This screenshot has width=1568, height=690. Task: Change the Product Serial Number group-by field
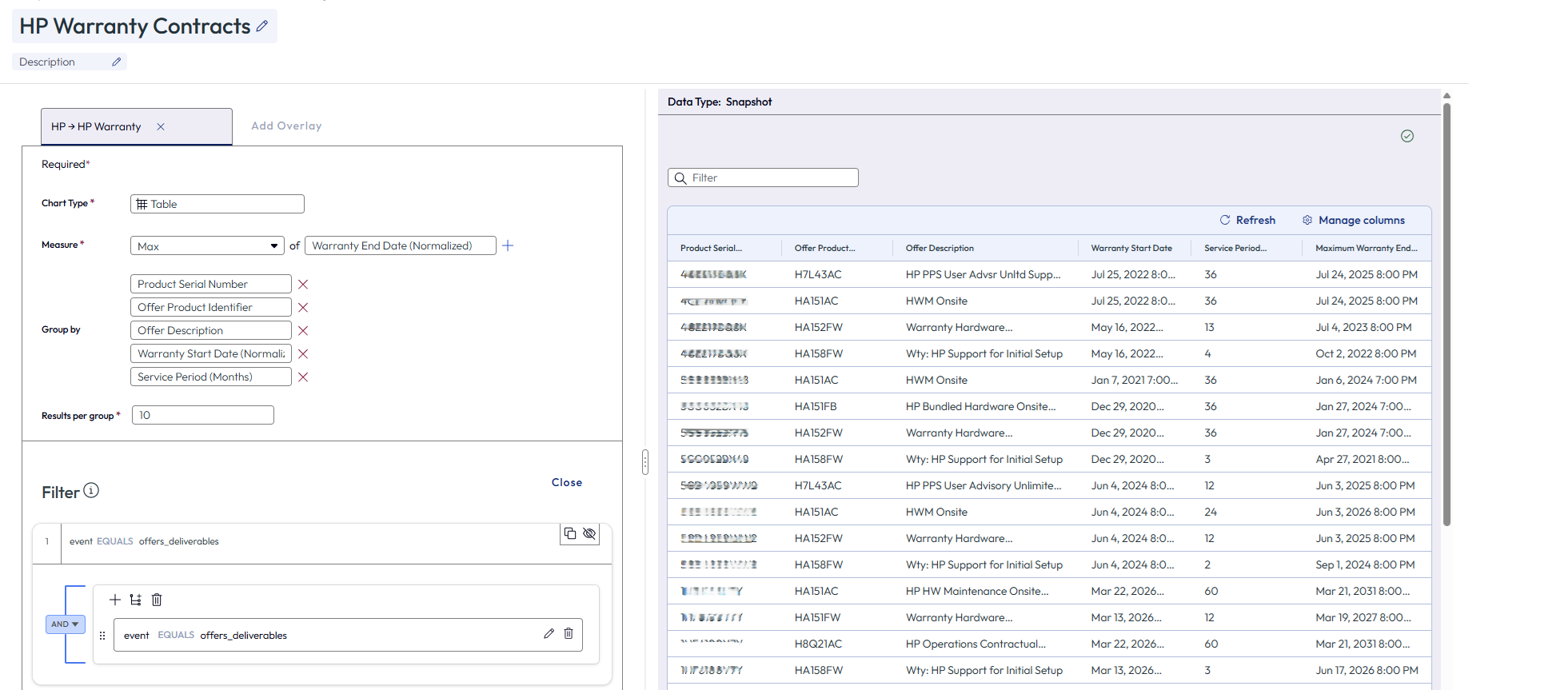point(211,285)
